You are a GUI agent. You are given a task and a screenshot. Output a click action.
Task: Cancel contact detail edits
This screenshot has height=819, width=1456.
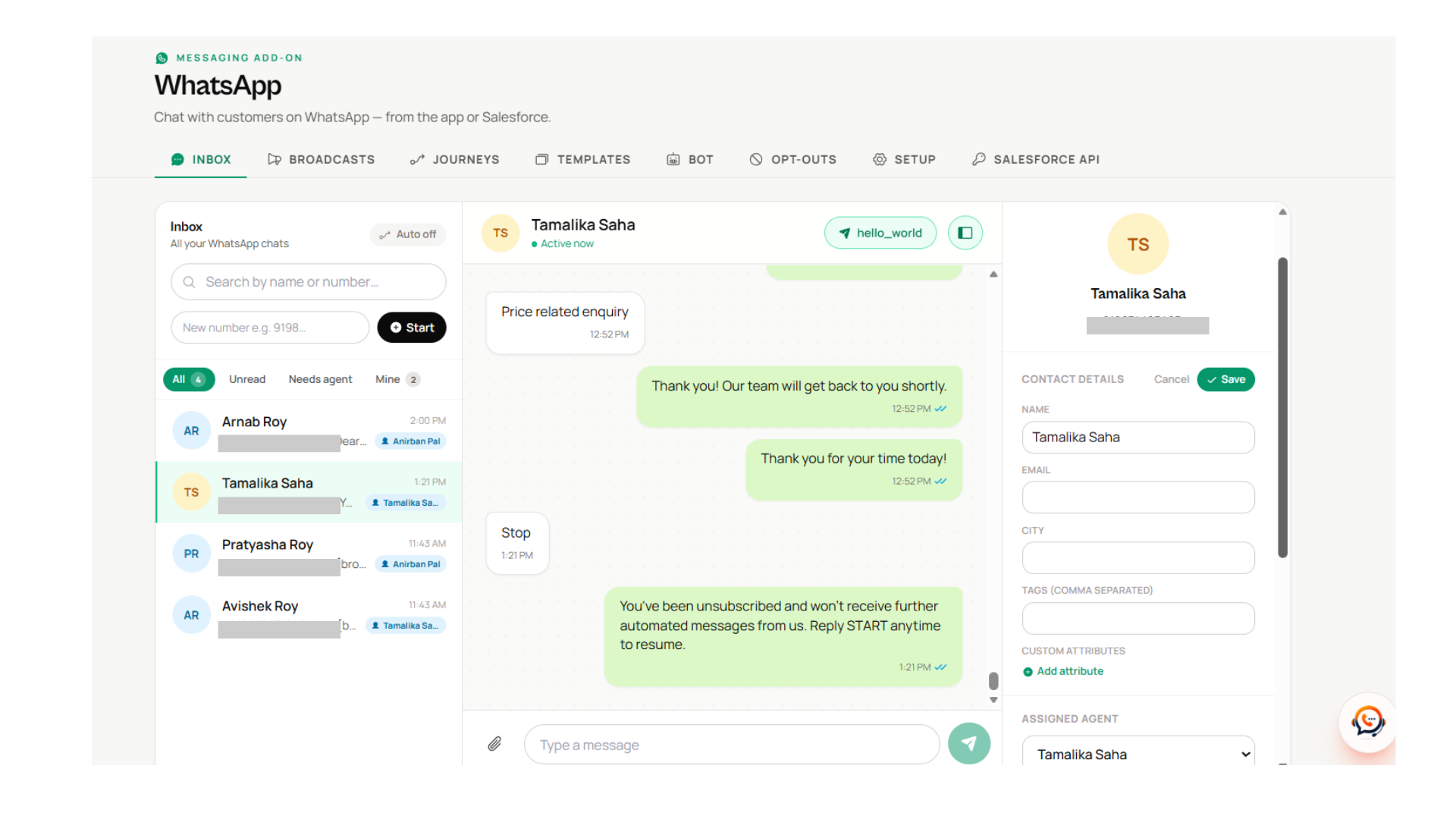pyautogui.click(x=1171, y=379)
